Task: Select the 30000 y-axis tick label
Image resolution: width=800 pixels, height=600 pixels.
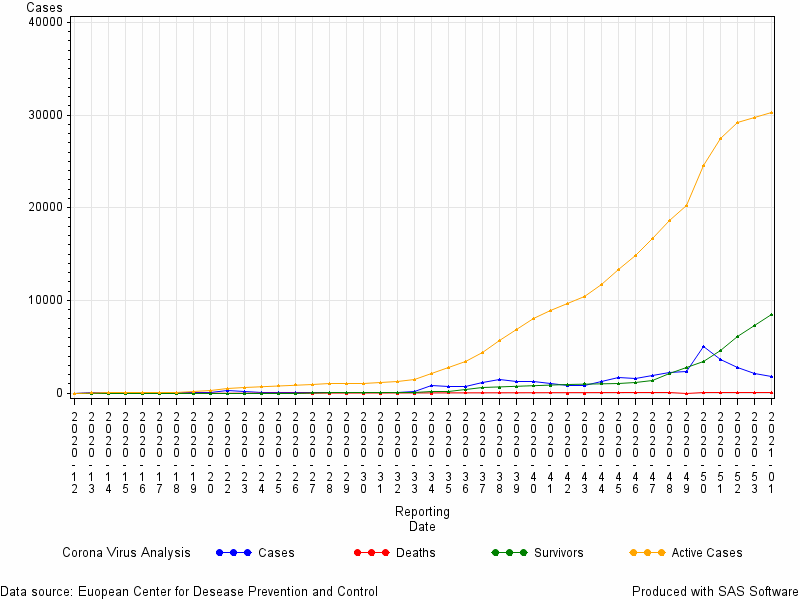Action: click(x=47, y=115)
